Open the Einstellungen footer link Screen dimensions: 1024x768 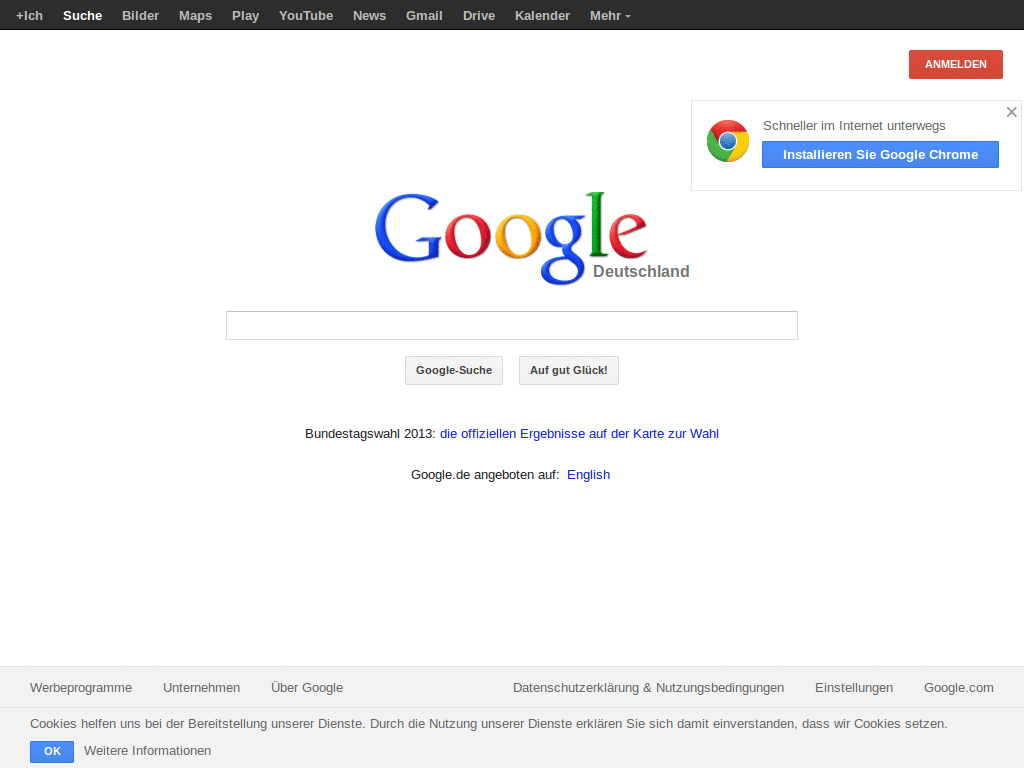click(854, 687)
